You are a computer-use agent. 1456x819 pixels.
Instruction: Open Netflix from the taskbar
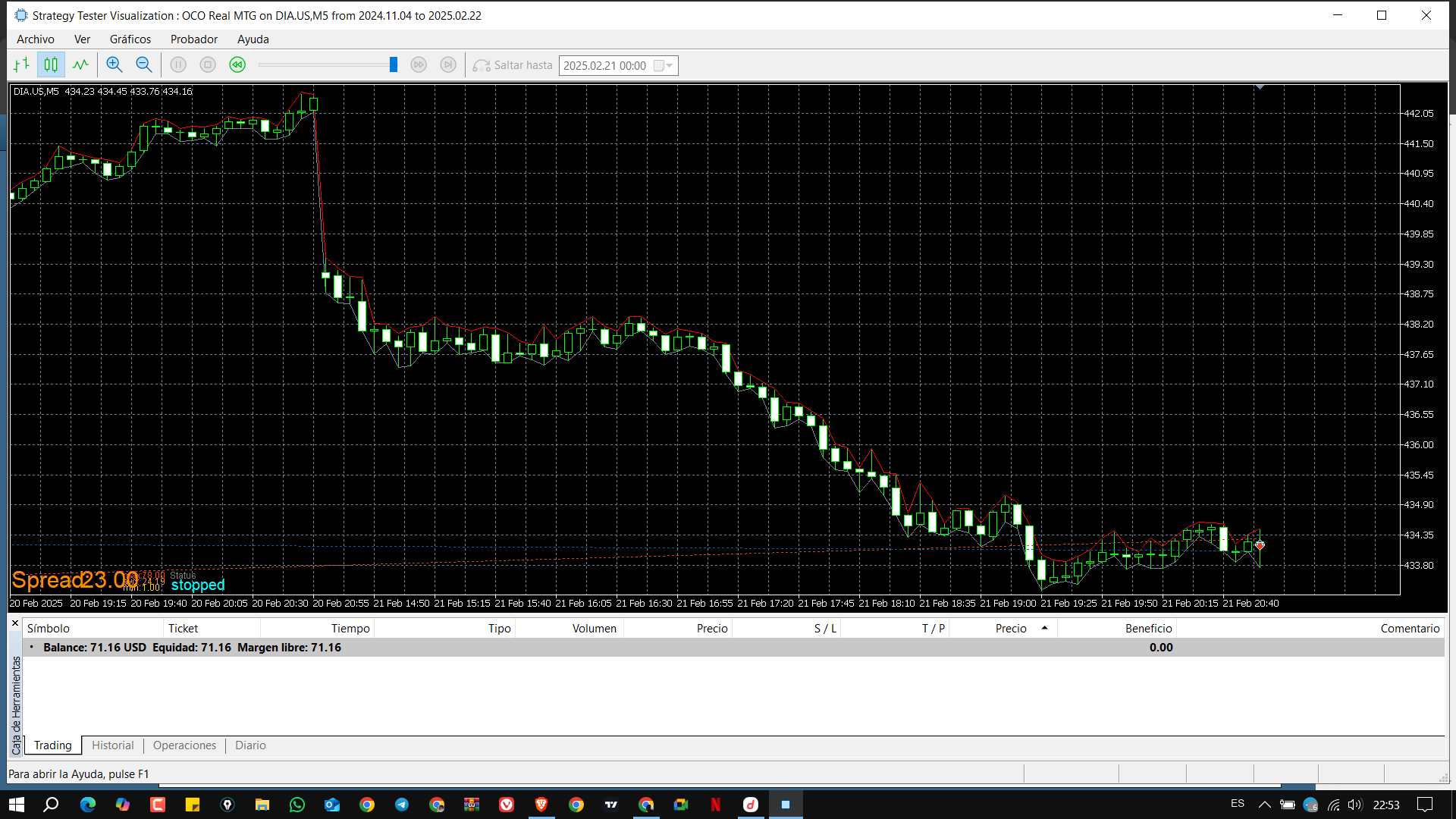[715, 805]
